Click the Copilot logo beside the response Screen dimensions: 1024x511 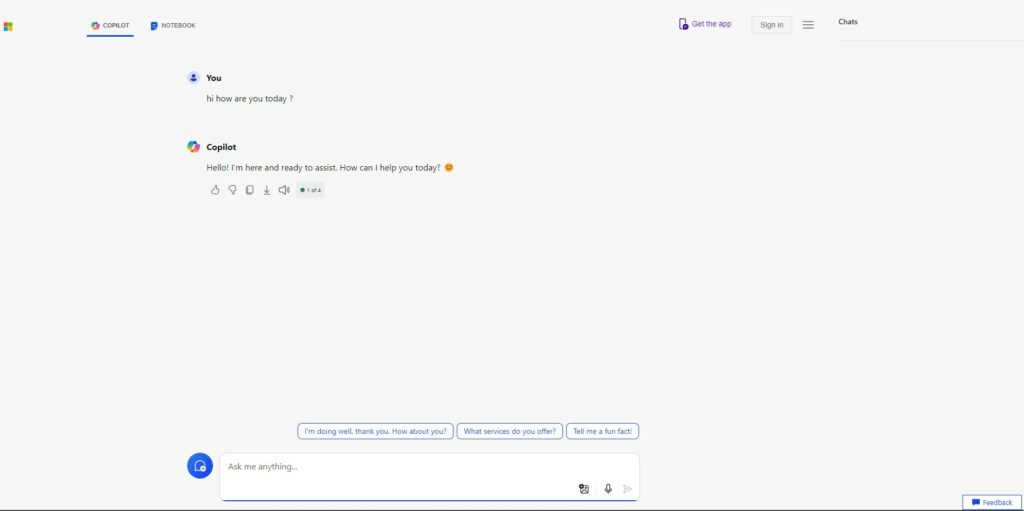193,147
